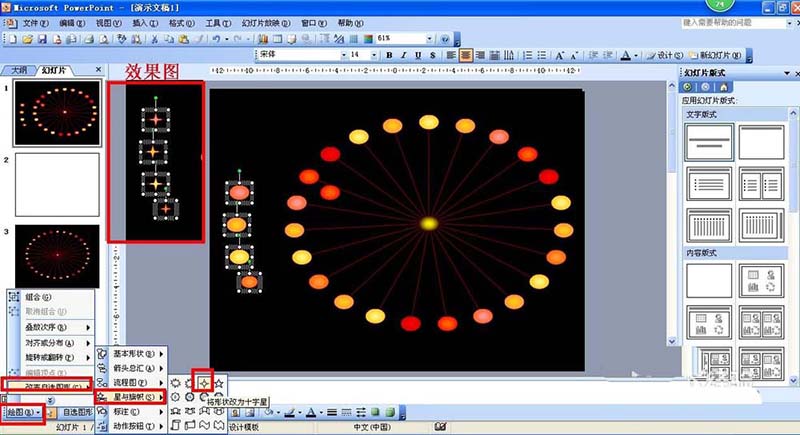Choose the 4-point star shape
The height and width of the screenshot is (435, 800).
point(204,383)
